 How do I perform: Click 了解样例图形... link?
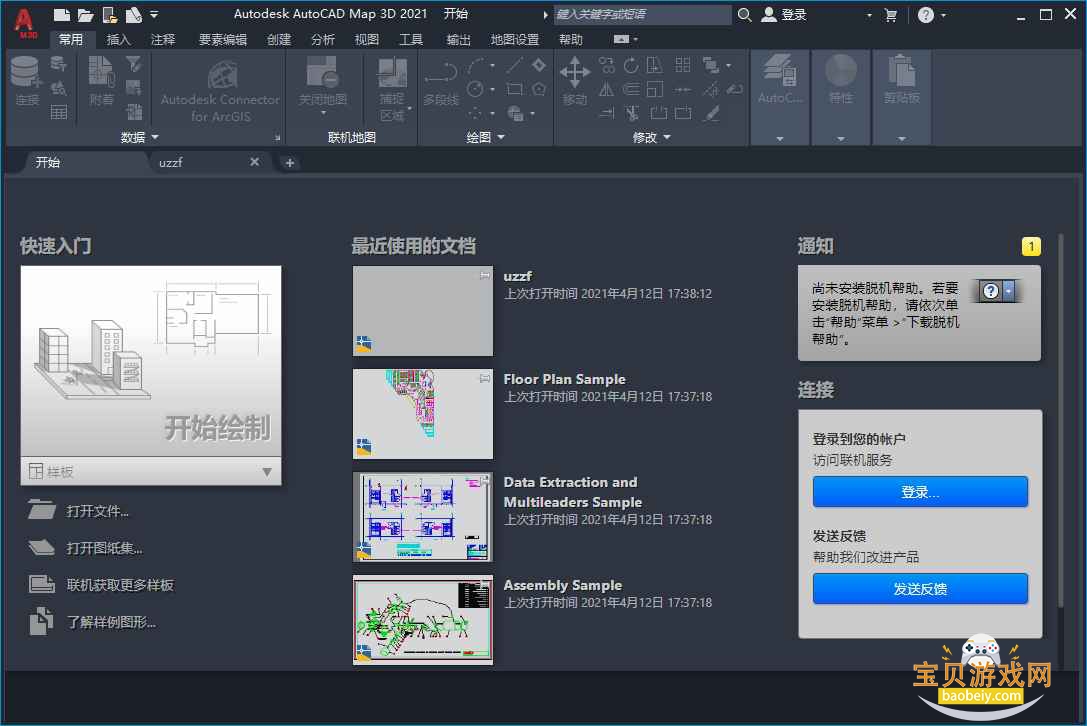pyautogui.click(x=111, y=621)
